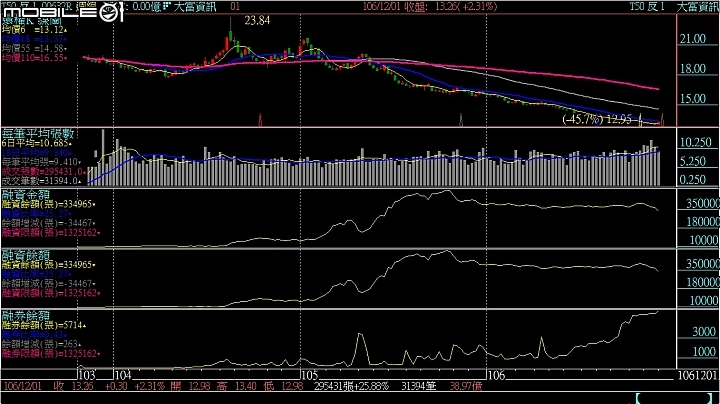Select the 均價55 =14.58 label
This screenshot has height=404, width=720.
[x=34, y=49]
